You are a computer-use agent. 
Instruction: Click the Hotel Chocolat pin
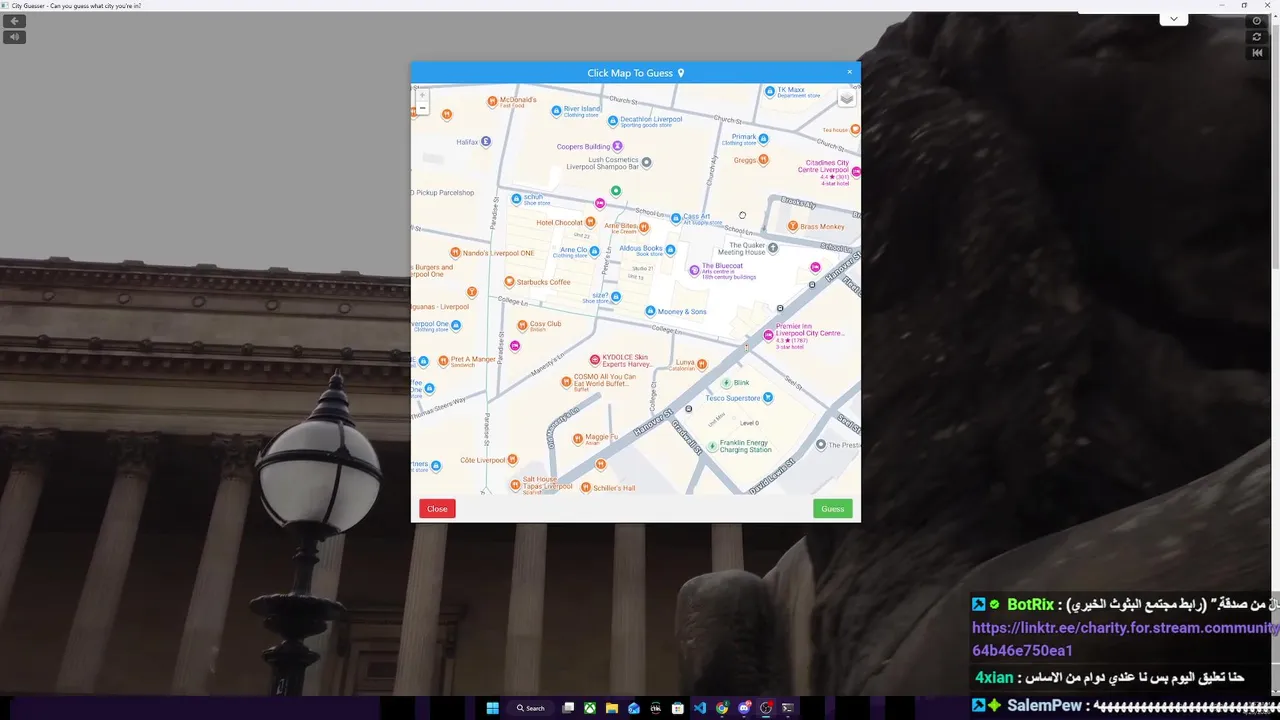click(590, 223)
